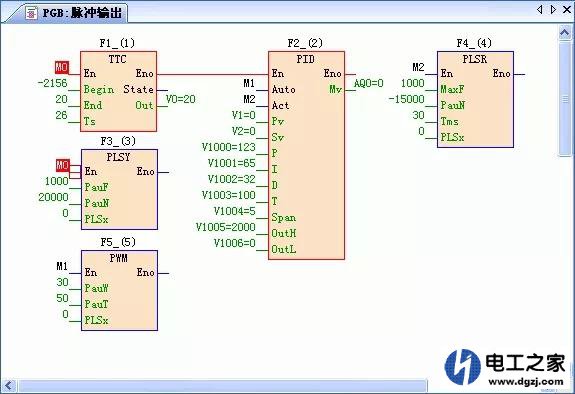Click the F5_(5) block label

pyautogui.click(x=118, y=242)
